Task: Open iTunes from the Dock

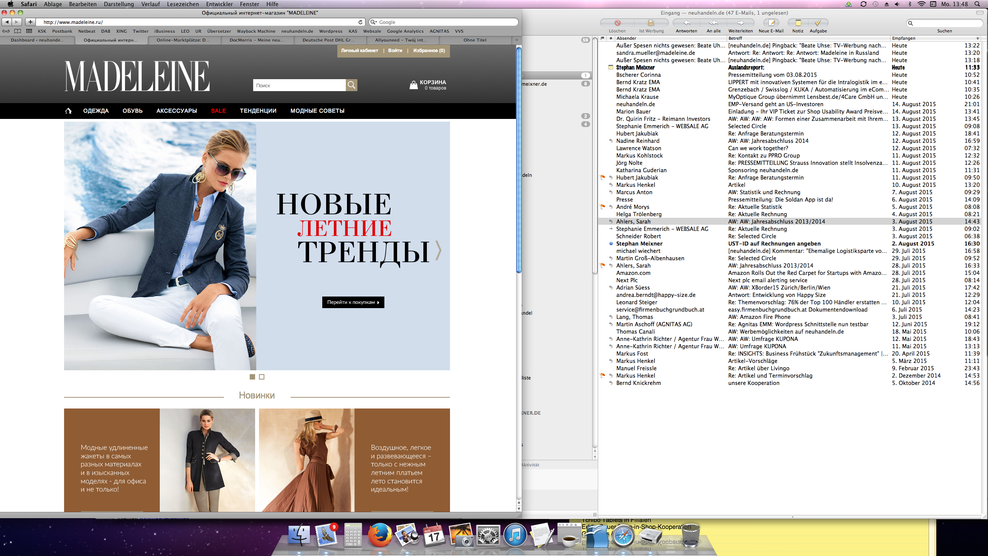Action: [x=515, y=535]
